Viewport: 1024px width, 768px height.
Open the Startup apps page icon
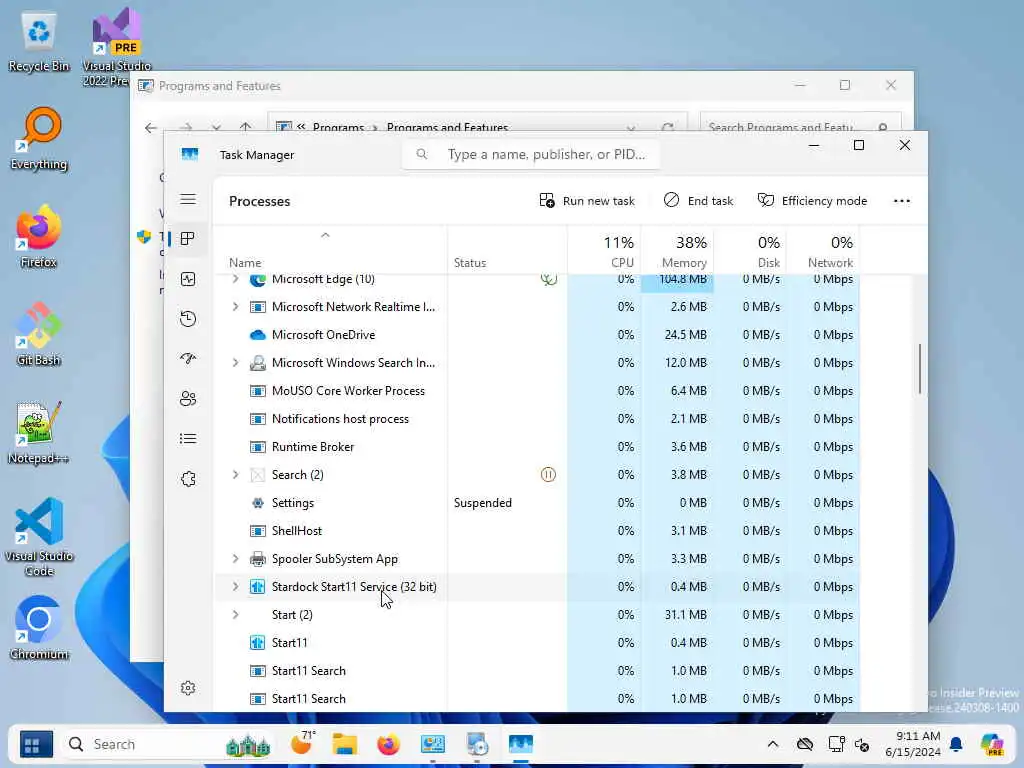188,359
